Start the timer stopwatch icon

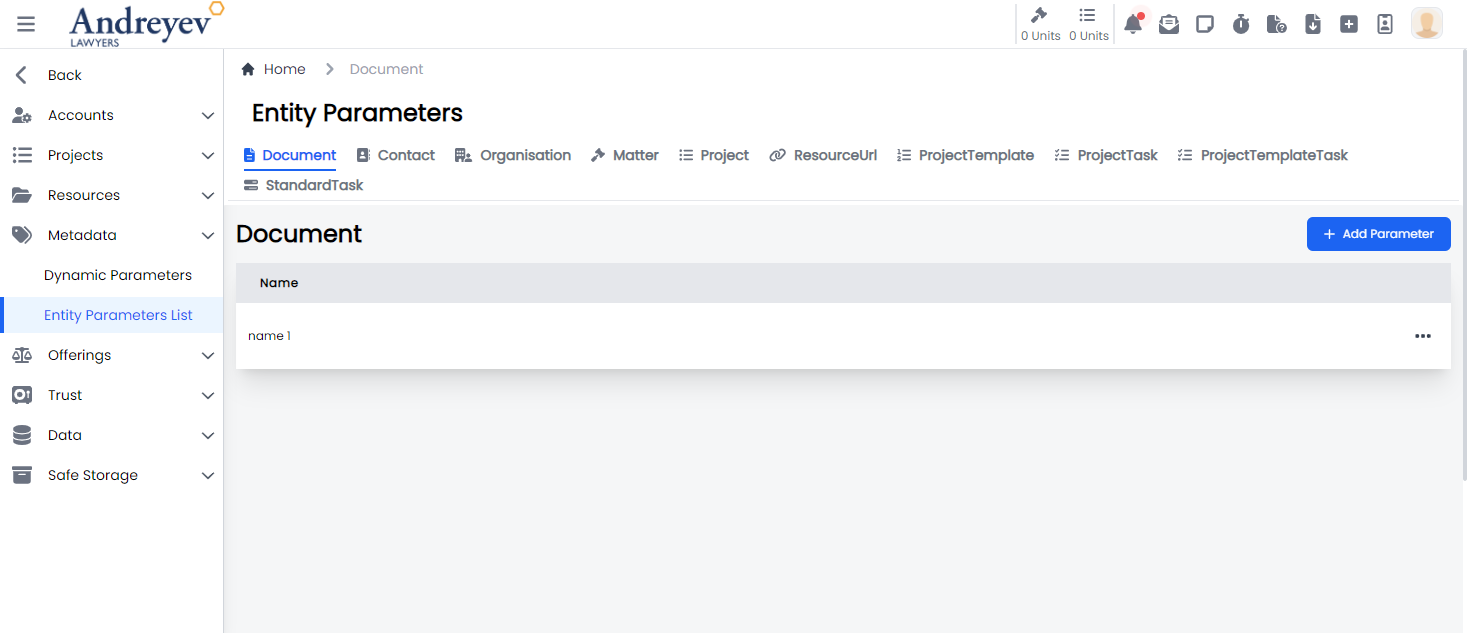click(1241, 23)
